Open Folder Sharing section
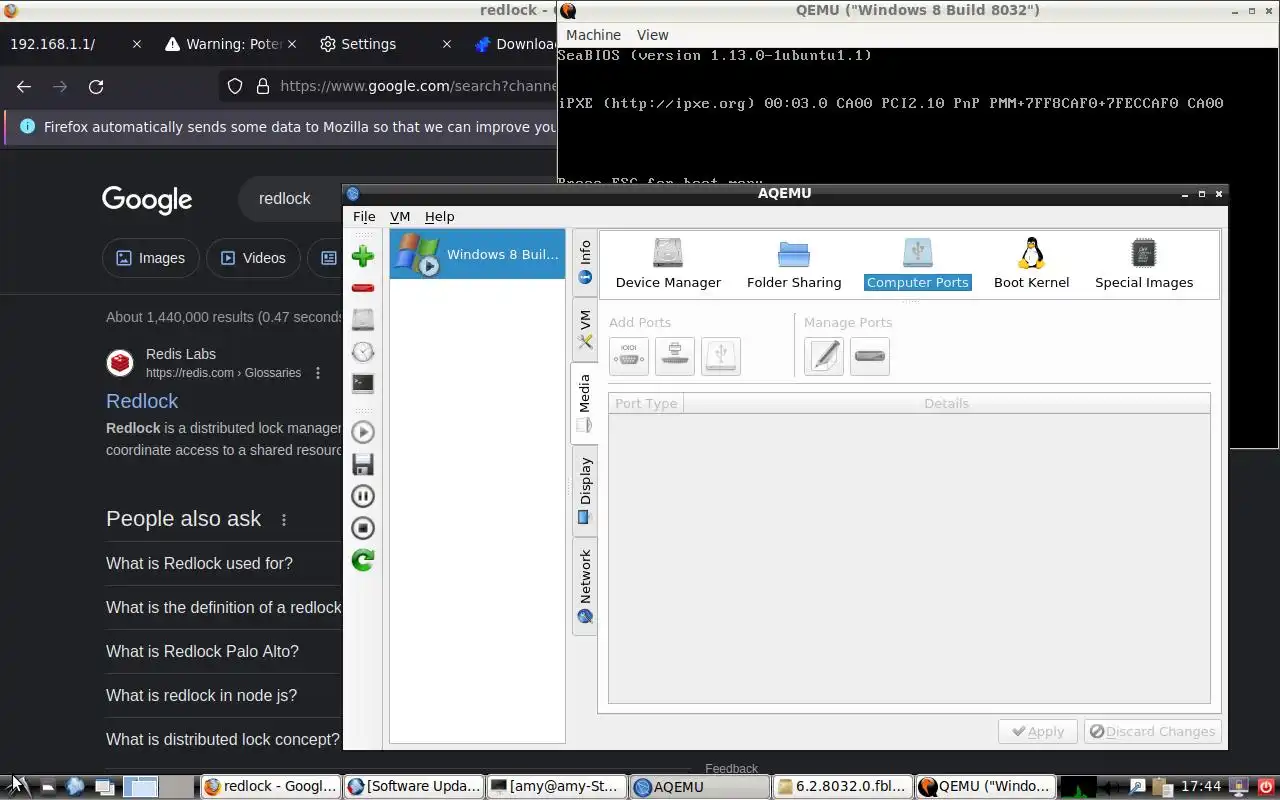Screen dimensions: 1280x800 [x=794, y=264]
